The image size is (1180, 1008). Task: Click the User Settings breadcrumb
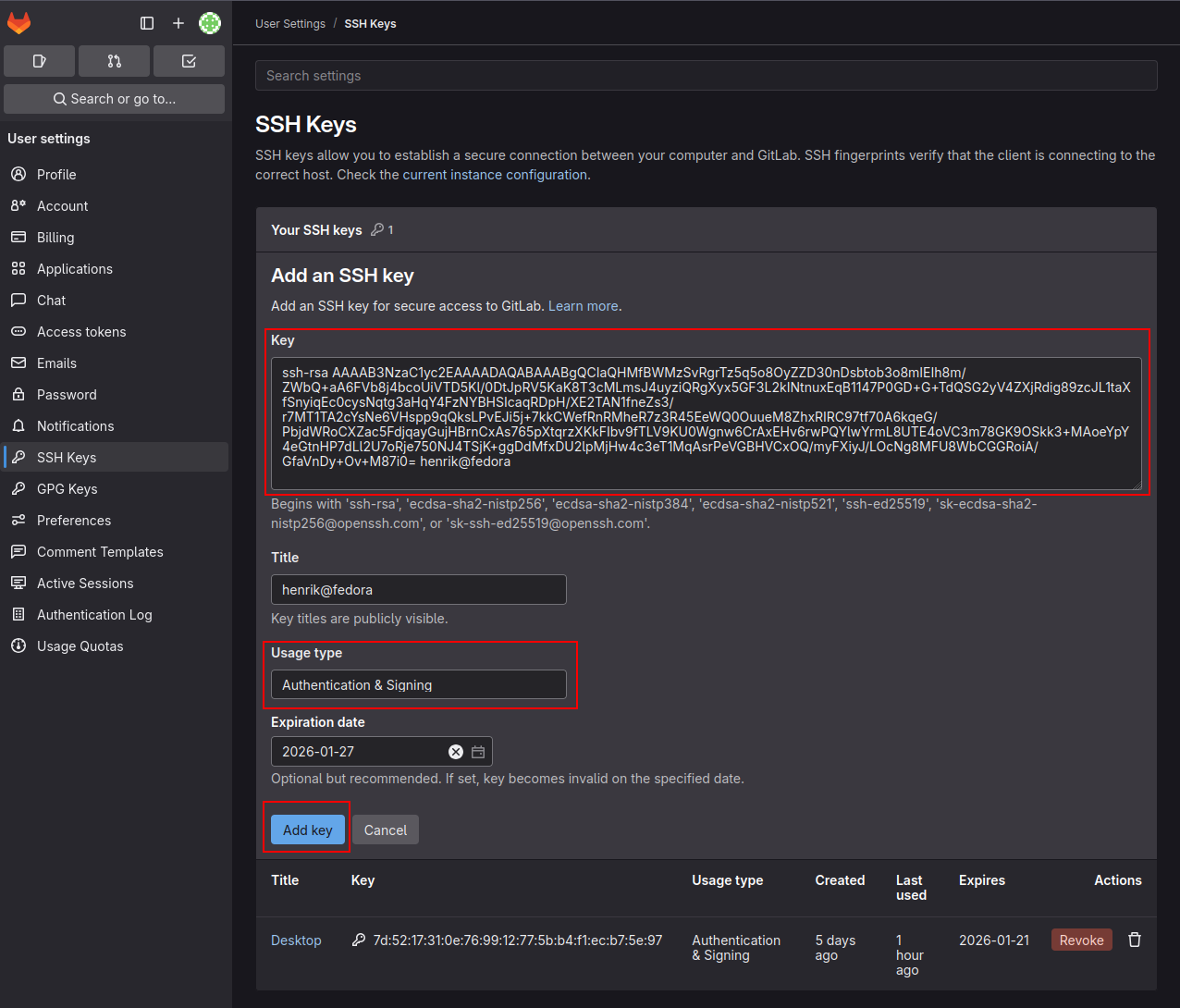pyautogui.click(x=290, y=23)
